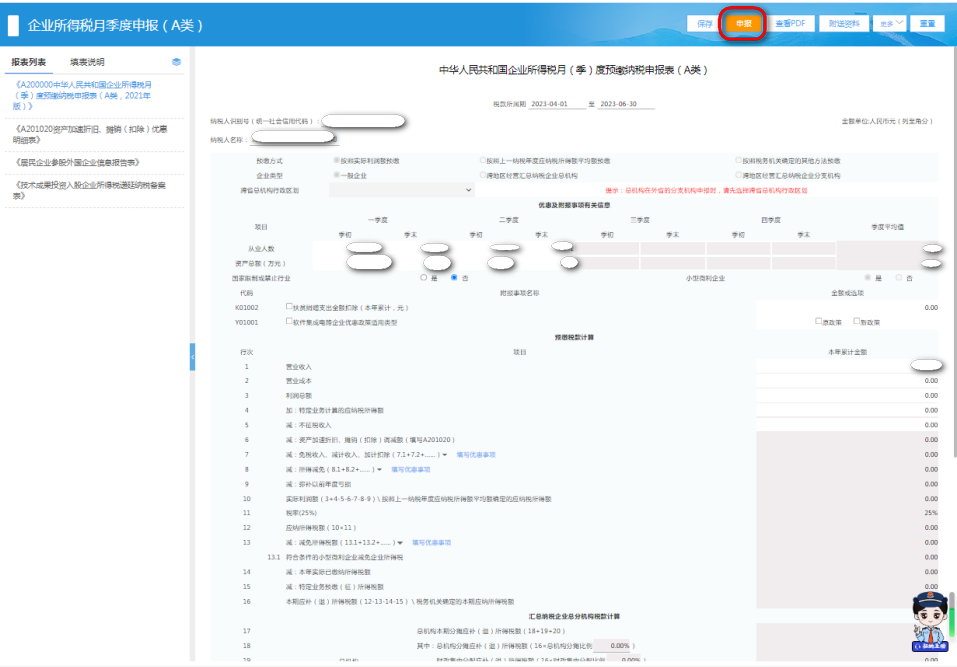Click the red 提示 notice text

(x=706, y=190)
